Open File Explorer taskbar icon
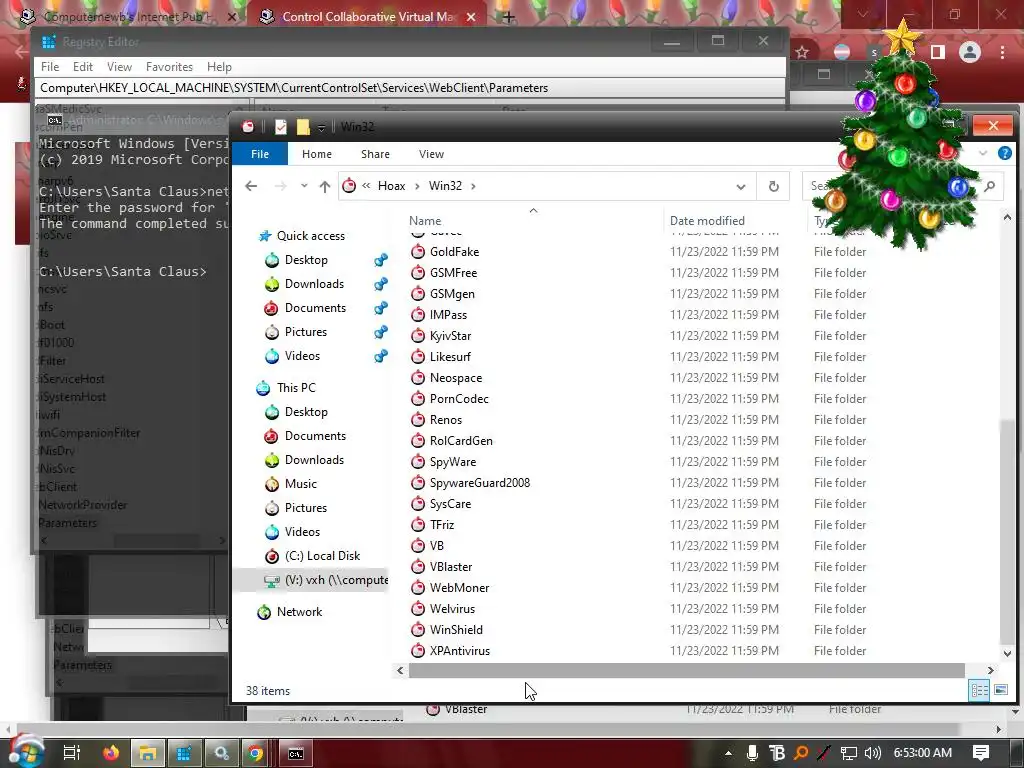This screenshot has width=1024, height=768. coord(148,753)
